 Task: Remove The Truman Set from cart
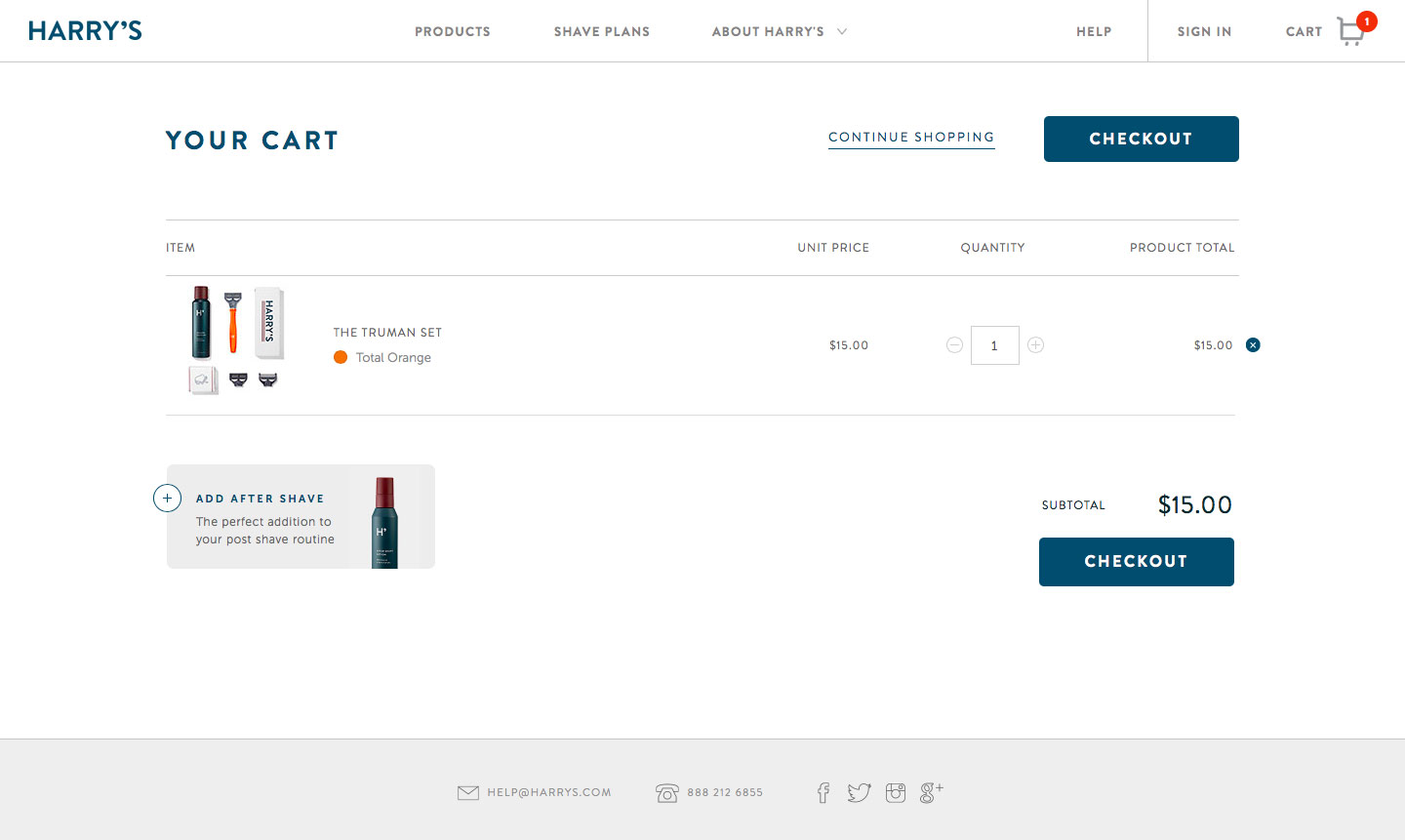[1253, 344]
